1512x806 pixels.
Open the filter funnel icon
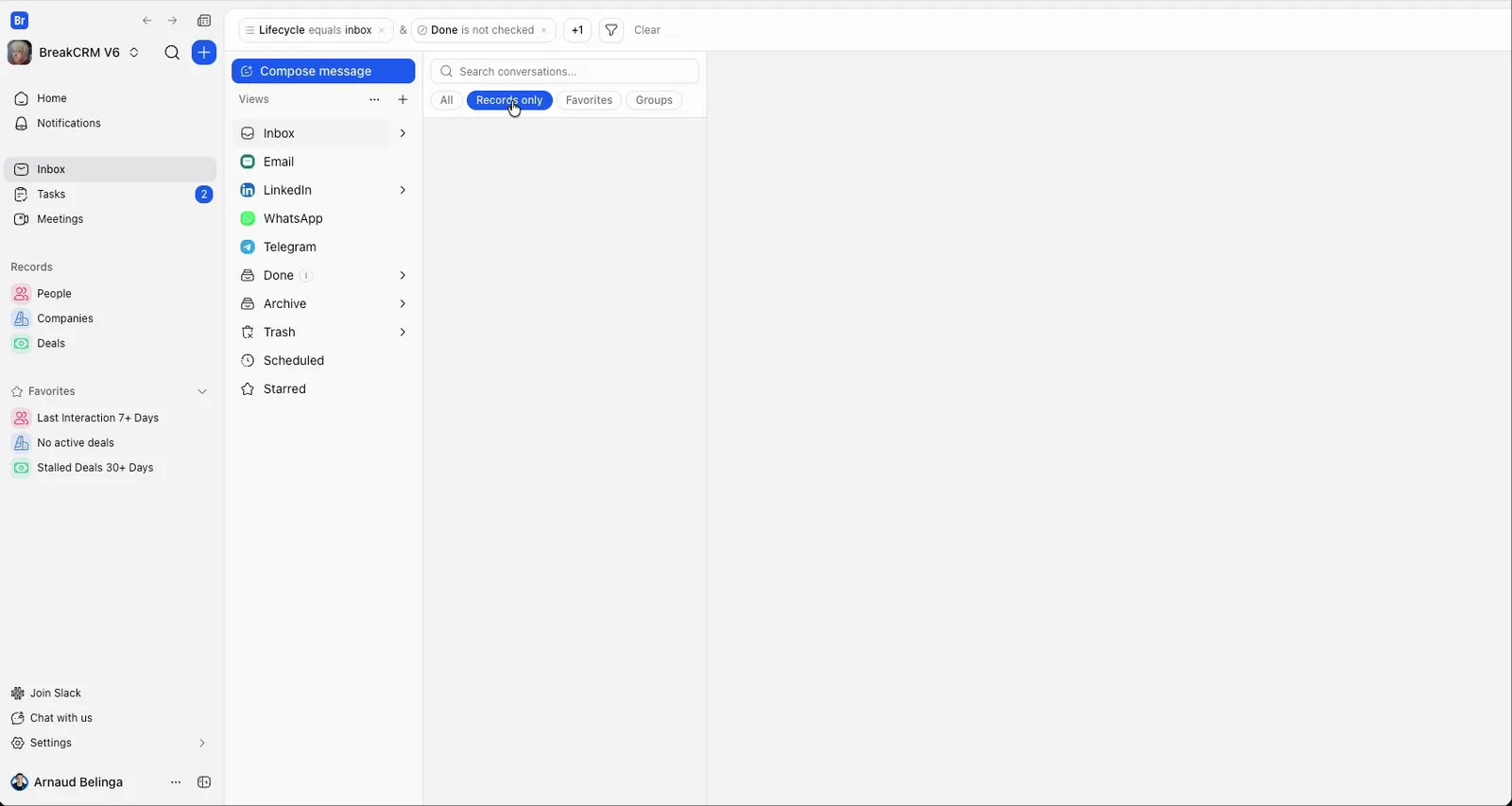[611, 30]
